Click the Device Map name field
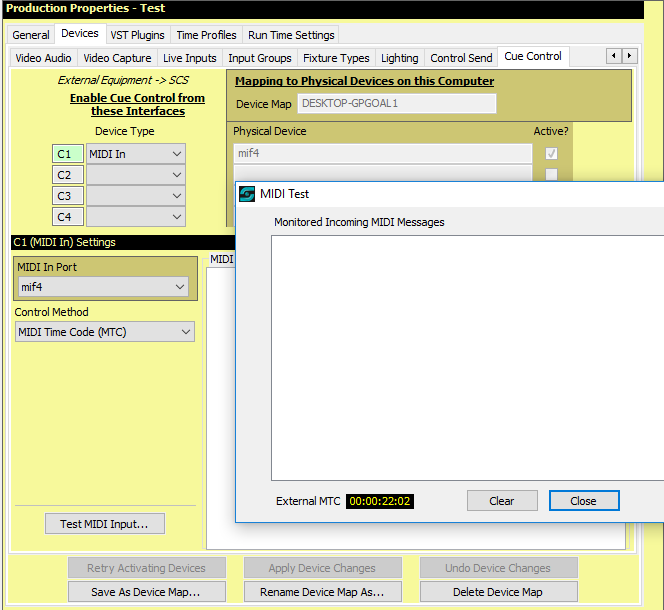The width and height of the screenshot is (664, 610). coord(396,104)
